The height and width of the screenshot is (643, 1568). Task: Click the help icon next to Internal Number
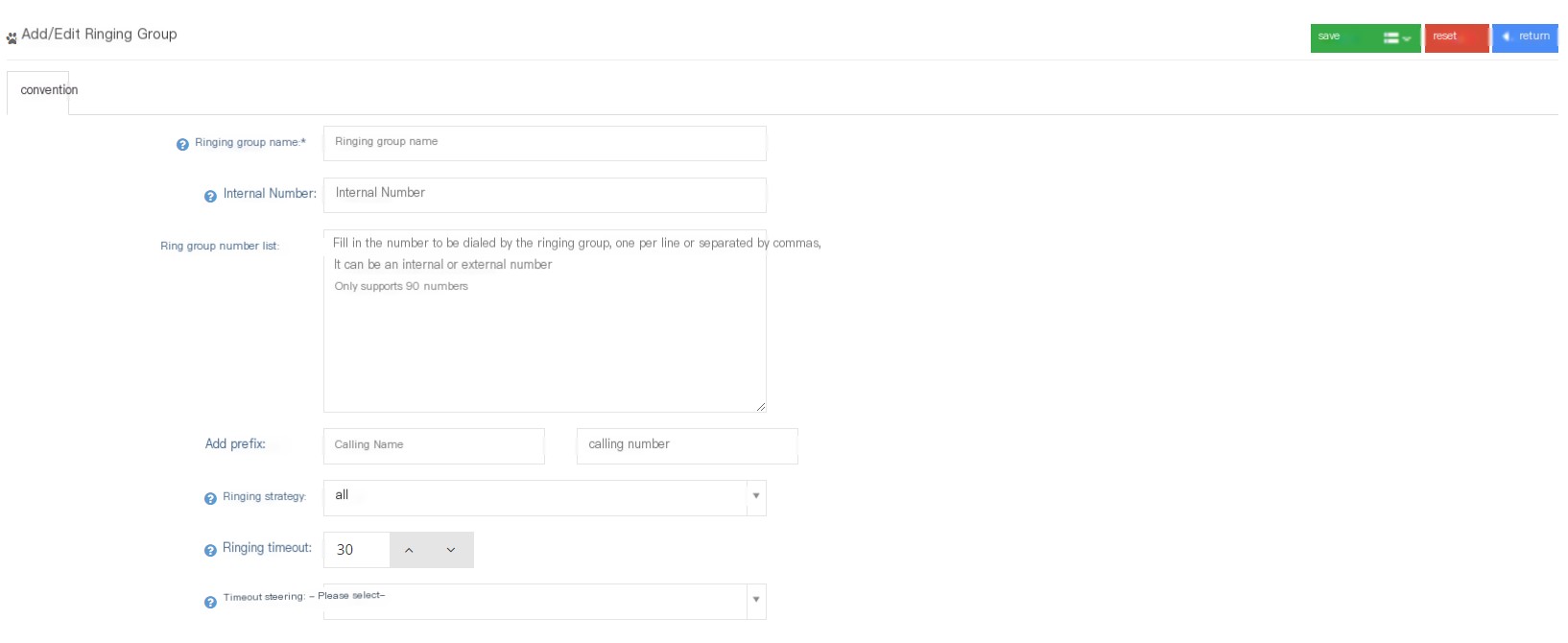click(210, 196)
